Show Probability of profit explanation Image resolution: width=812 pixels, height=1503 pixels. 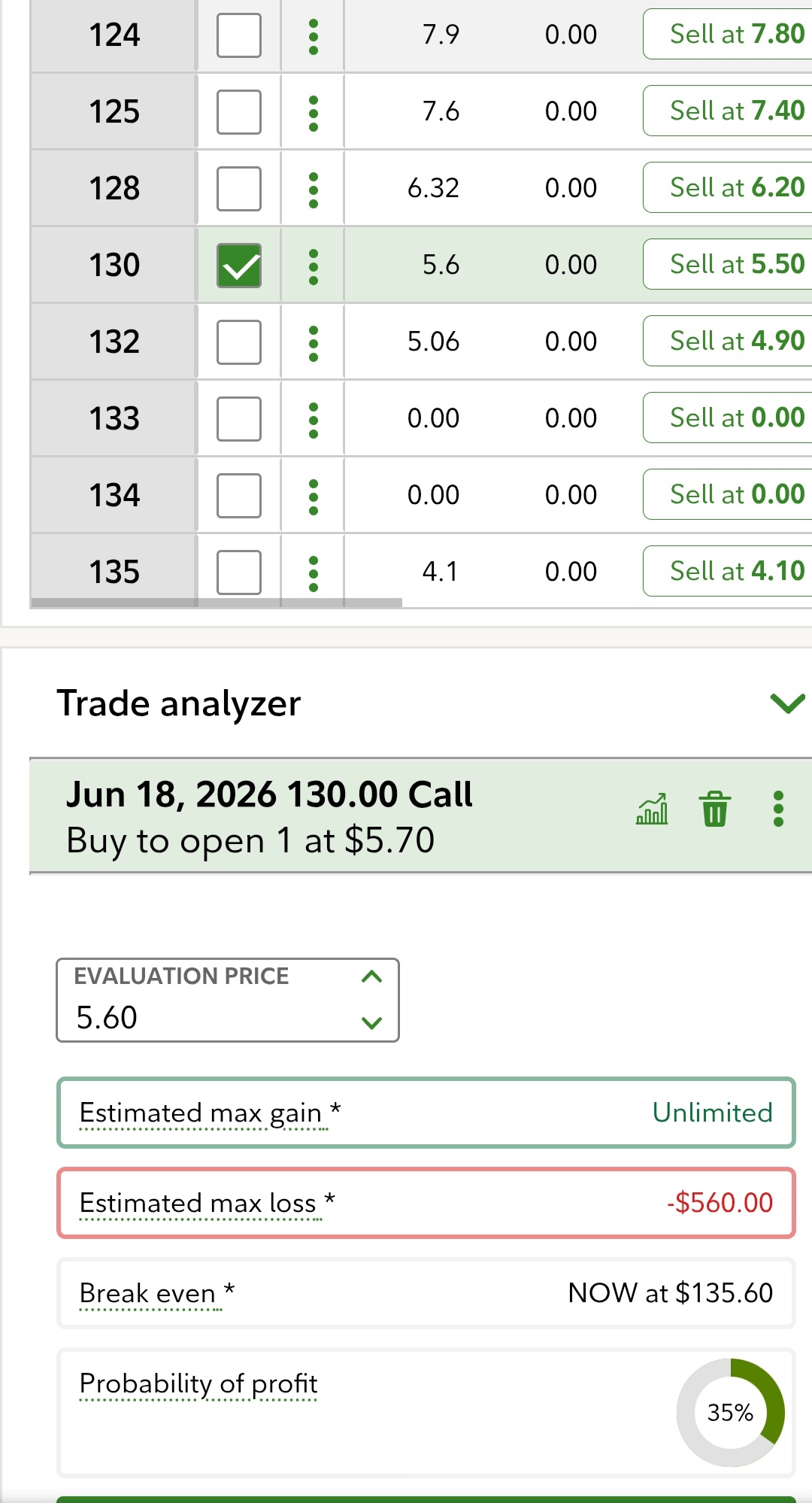(x=198, y=1385)
